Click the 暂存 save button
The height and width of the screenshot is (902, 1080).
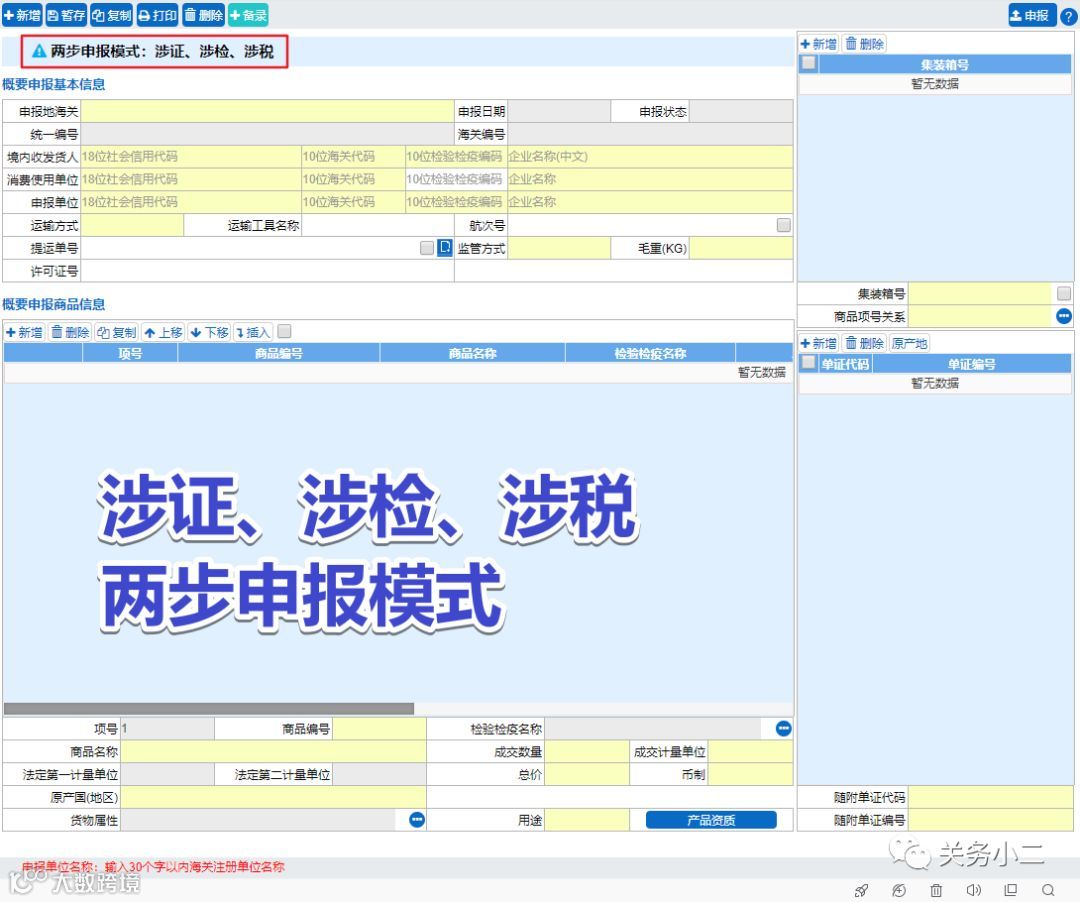coord(67,15)
